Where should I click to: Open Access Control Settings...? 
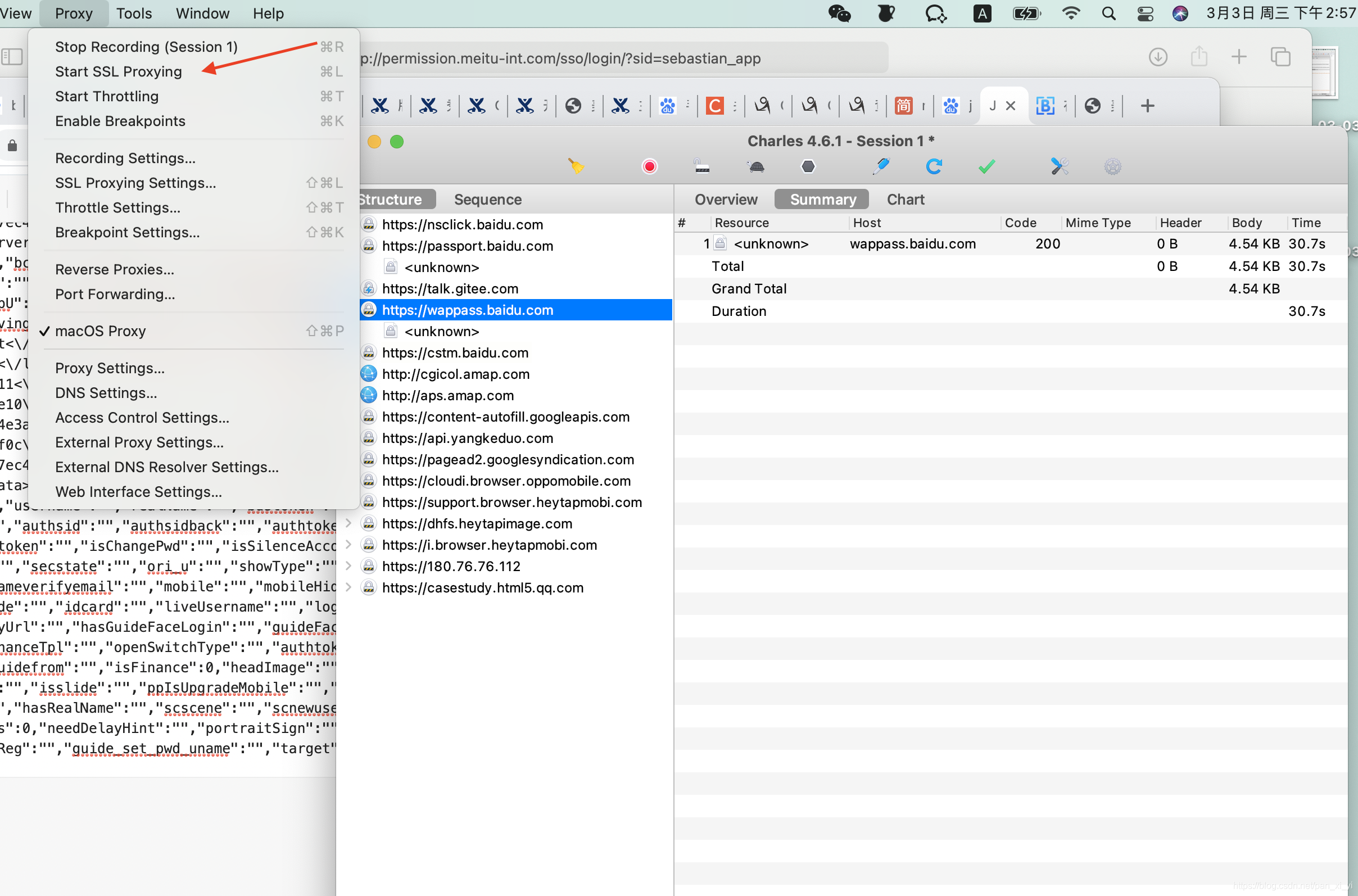coord(194,418)
